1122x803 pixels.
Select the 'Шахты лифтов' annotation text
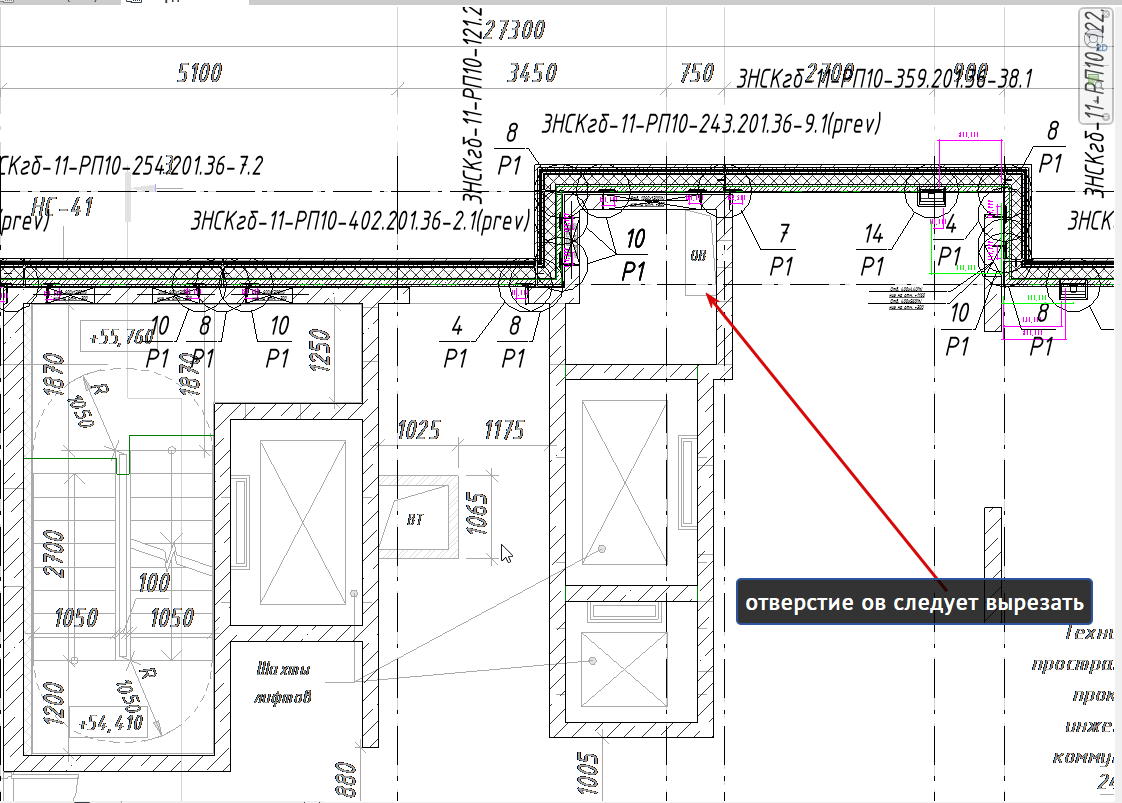pyautogui.click(x=283, y=683)
